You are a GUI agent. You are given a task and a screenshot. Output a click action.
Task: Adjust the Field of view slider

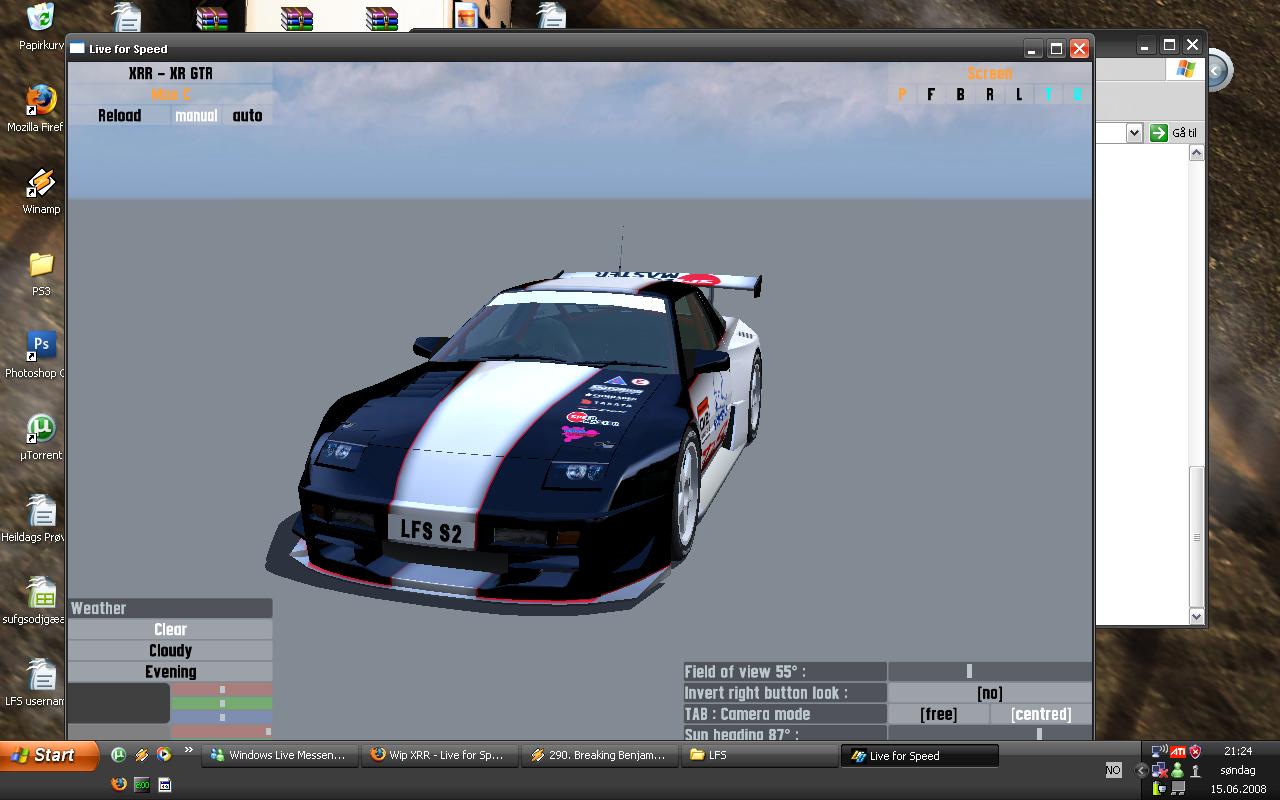(x=990, y=672)
